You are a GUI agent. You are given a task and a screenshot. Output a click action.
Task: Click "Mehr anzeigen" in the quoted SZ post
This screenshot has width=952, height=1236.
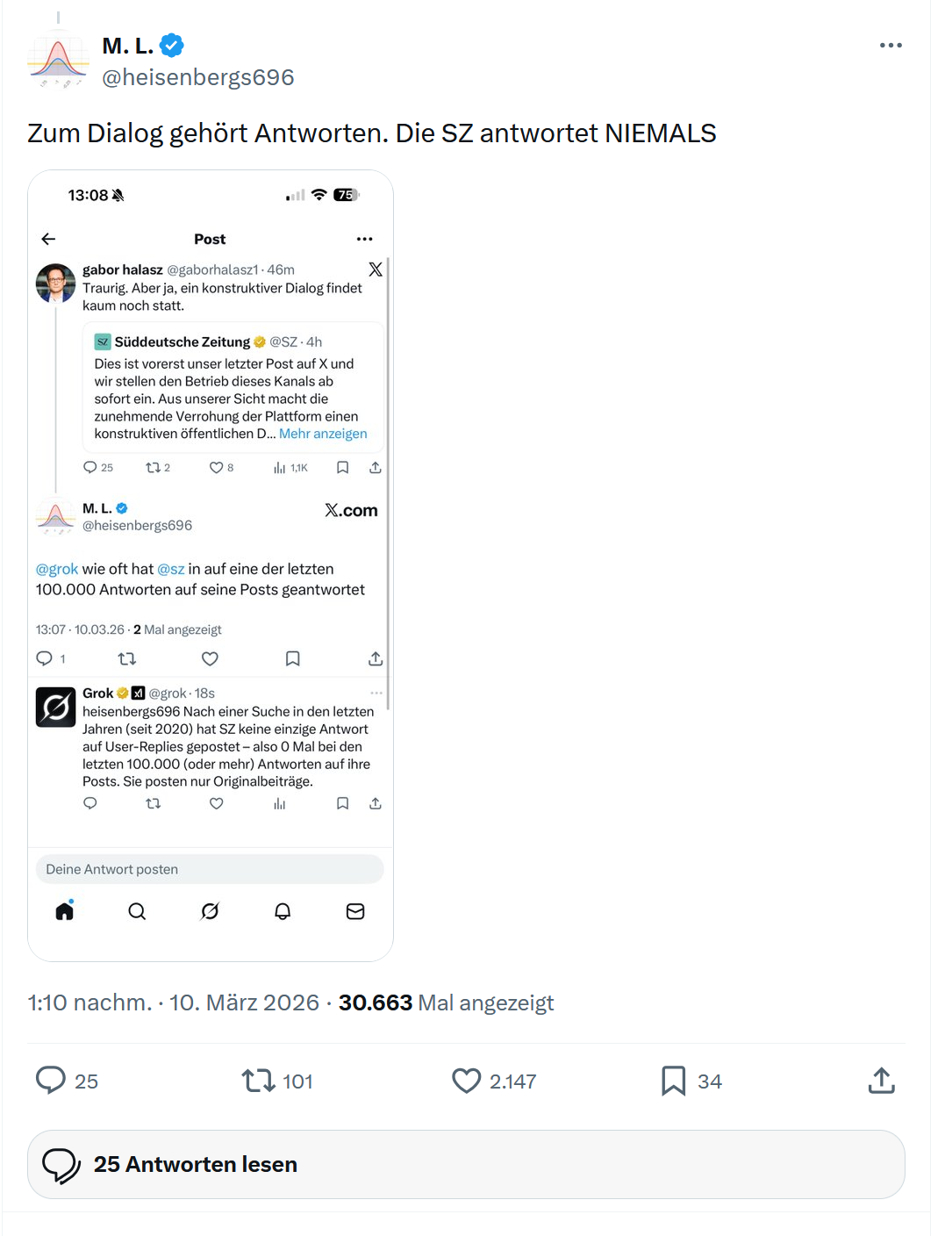pyautogui.click(x=323, y=434)
